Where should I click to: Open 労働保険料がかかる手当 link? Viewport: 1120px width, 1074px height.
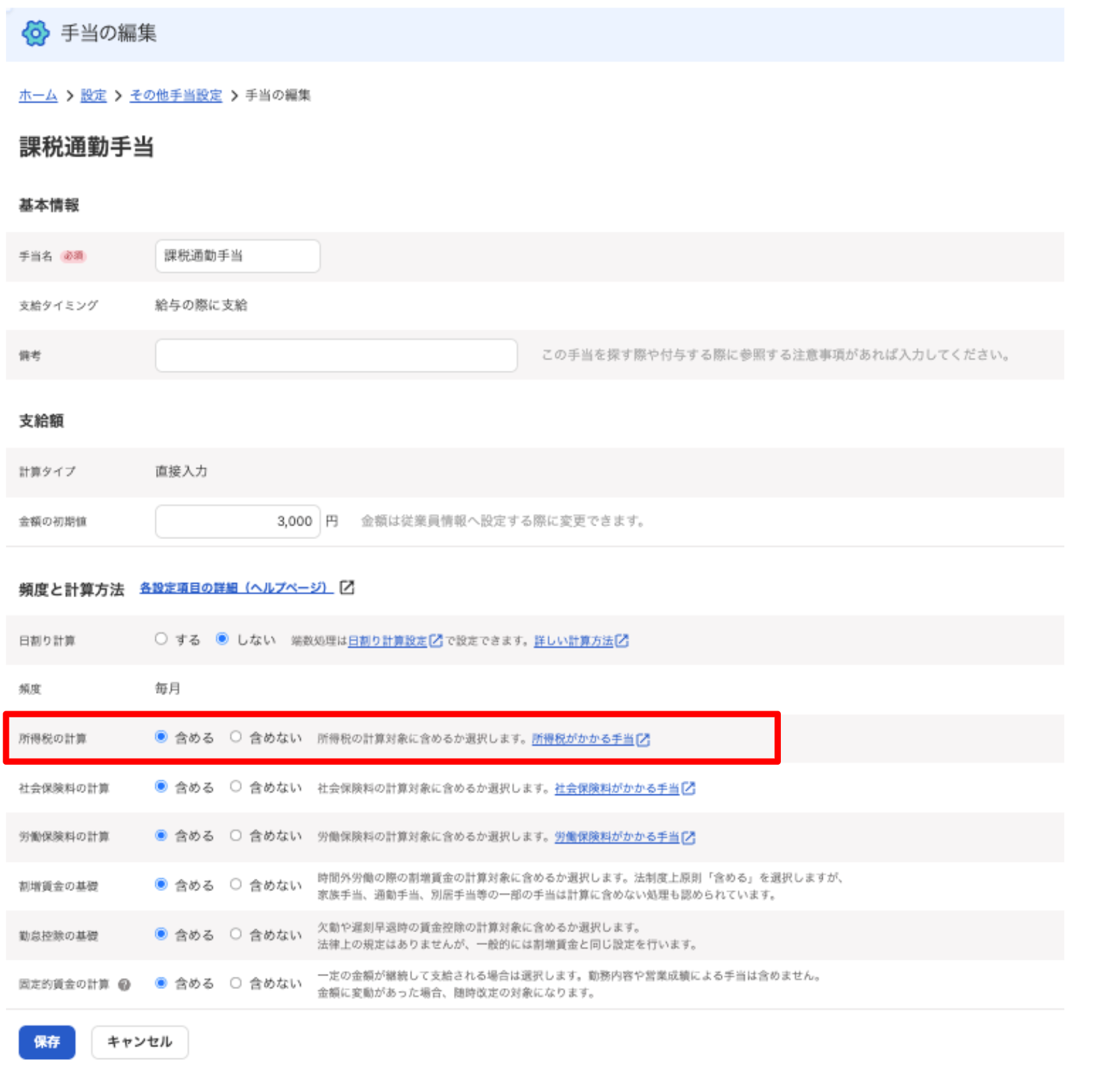(617, 838)
